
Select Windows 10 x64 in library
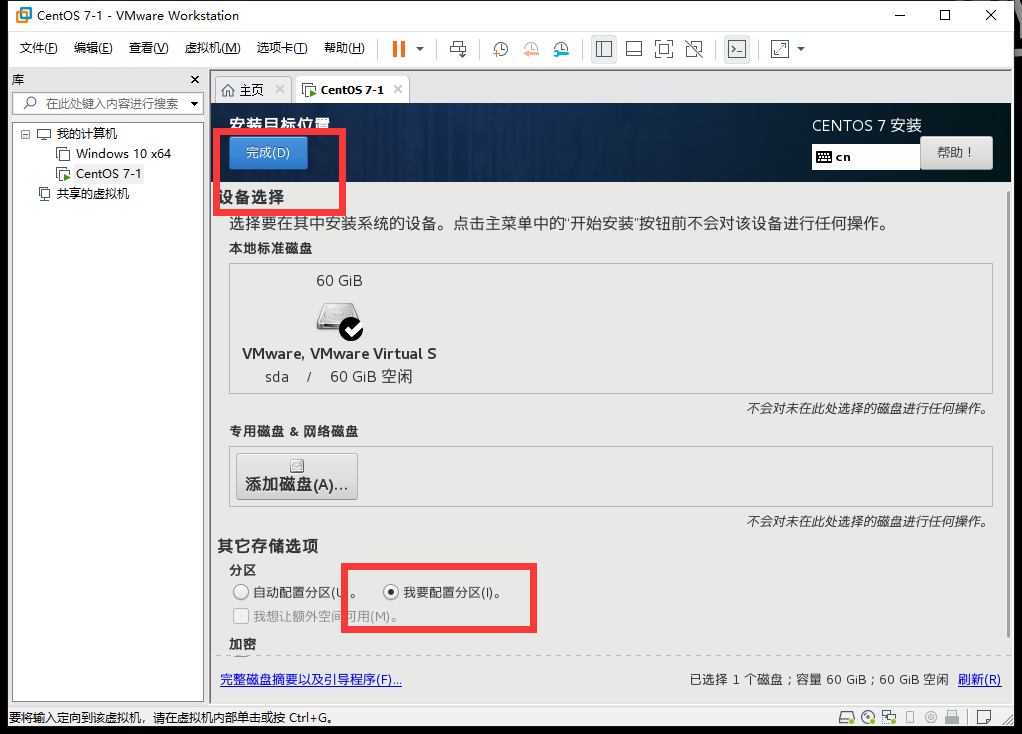click(123, 154)
